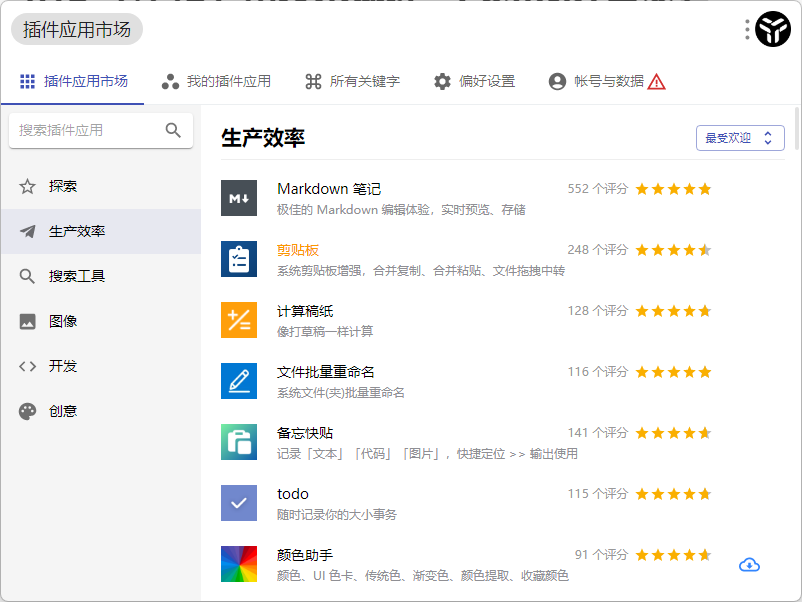The image size is (802, 602).
Task: Click the 剪贴板 clipboard plugin icon
Action: (239, 259)
